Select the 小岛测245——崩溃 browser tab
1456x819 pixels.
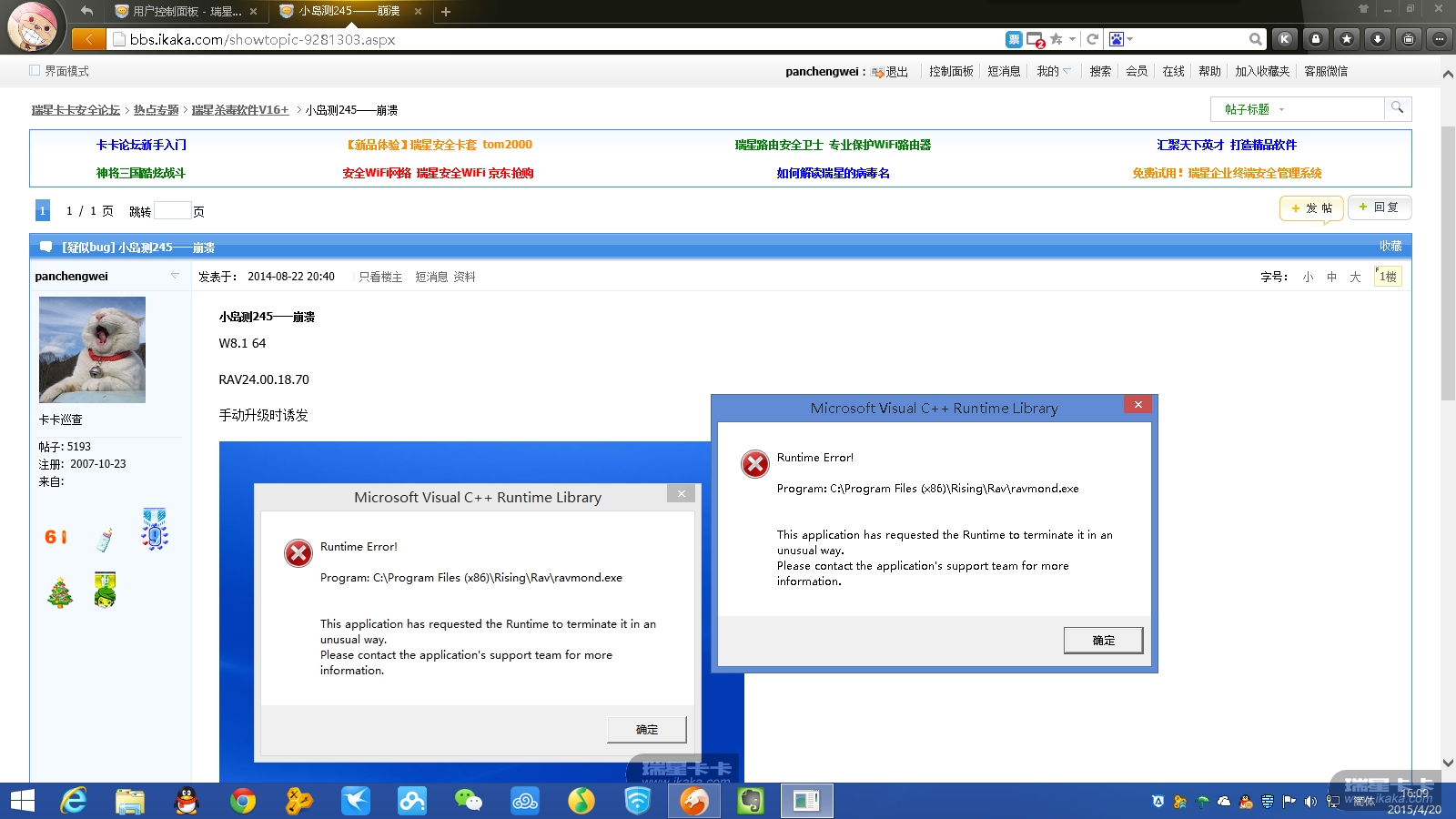tap(350, 12)
